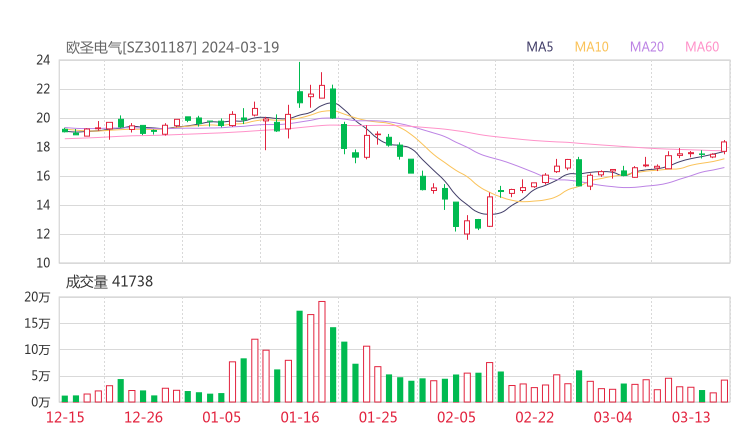
Task: Click the 0万 volume axis label
Action: click(x=41, y=402)
